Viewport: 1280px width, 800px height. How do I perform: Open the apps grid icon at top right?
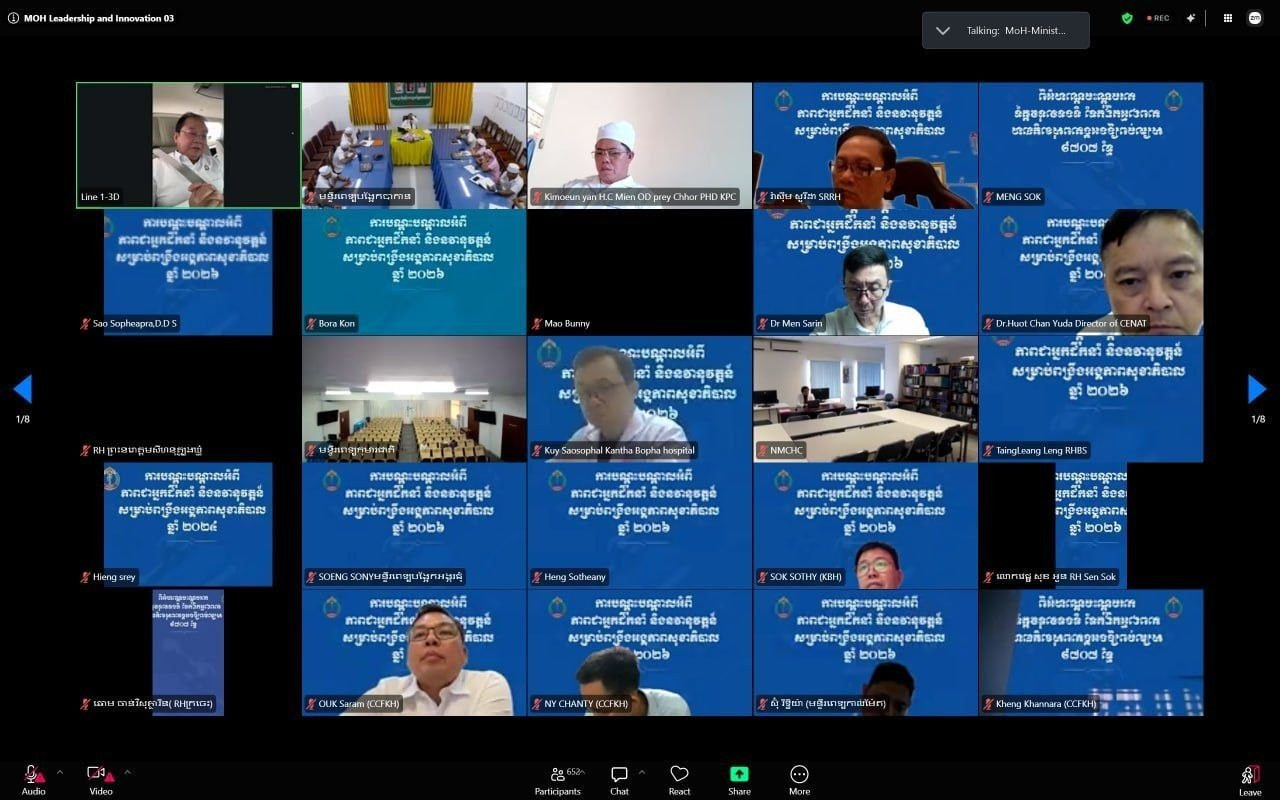[1228, 18]
